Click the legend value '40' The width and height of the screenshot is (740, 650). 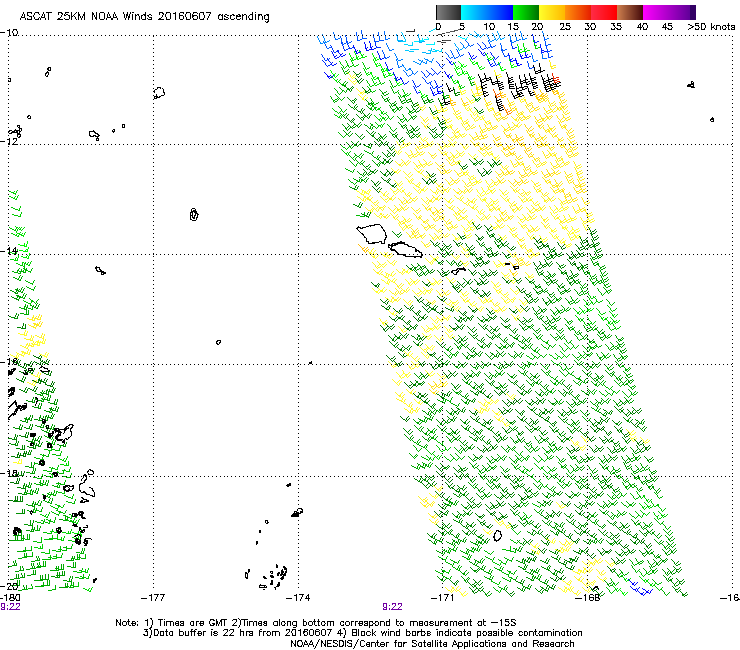[642, 27]
